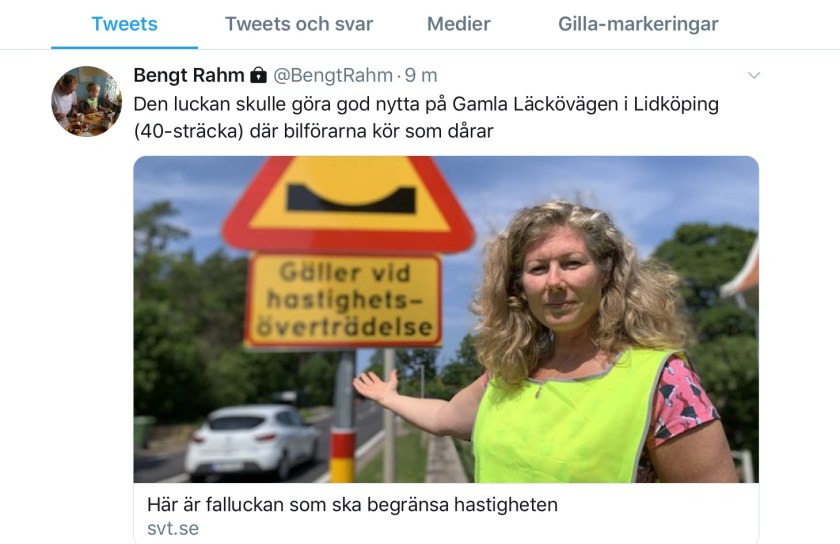The height and width of the screenshot is (544, 840).
Task: Open the speed bump sign article image
Action: tap(446, 319)
